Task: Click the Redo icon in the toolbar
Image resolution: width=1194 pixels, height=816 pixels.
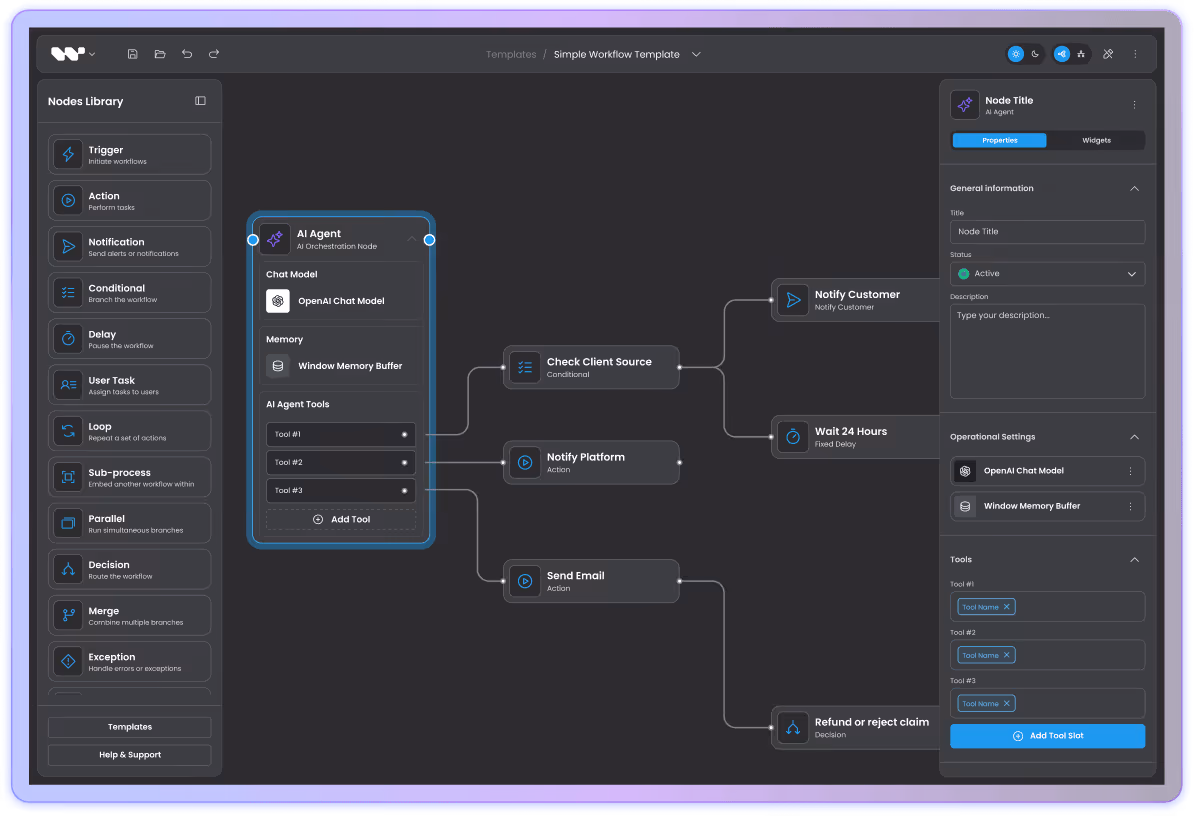Action: [x=213, y=54]
